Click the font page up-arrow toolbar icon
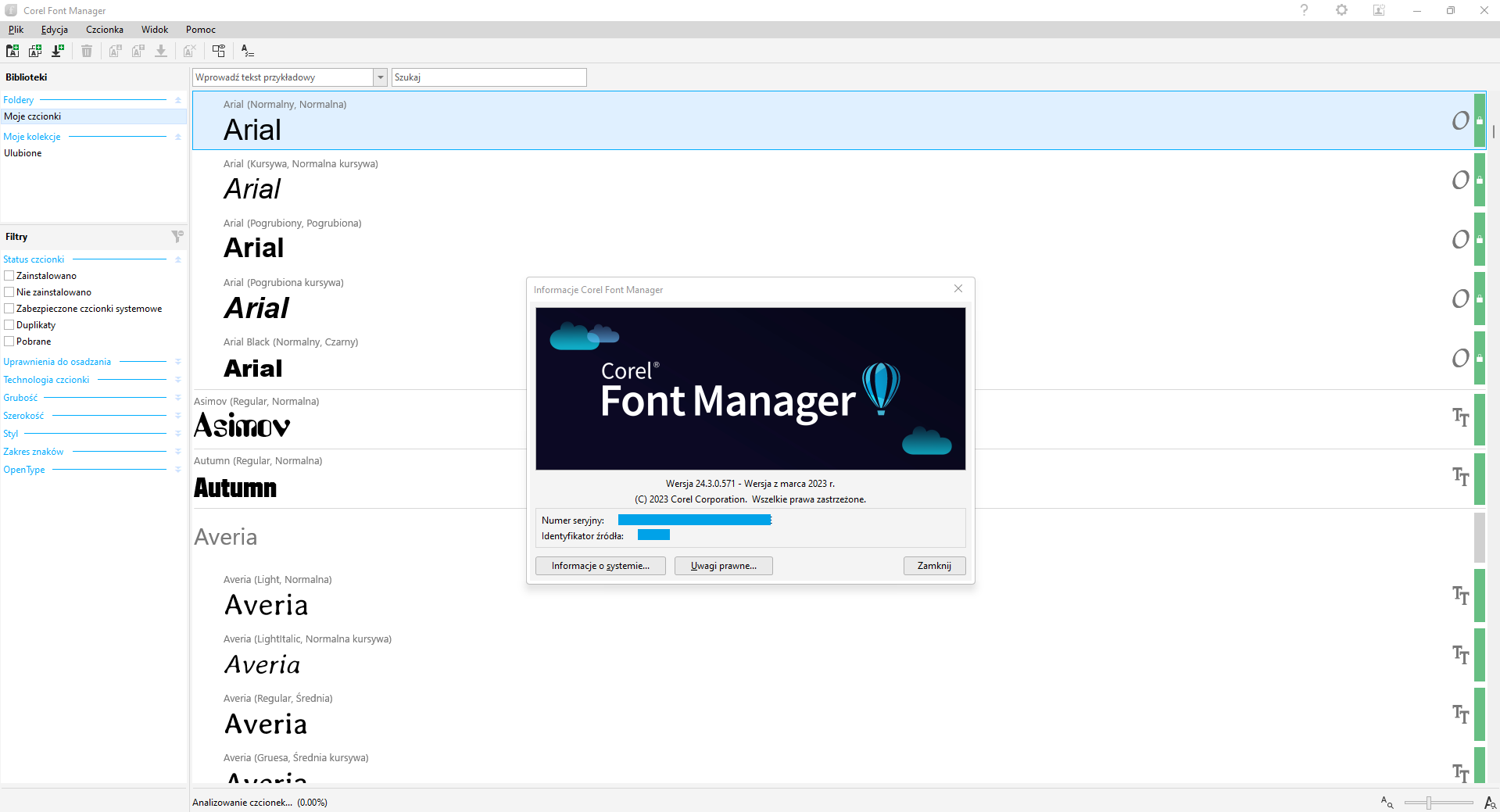The image size is (1500, 812). [x=138, y=51]
